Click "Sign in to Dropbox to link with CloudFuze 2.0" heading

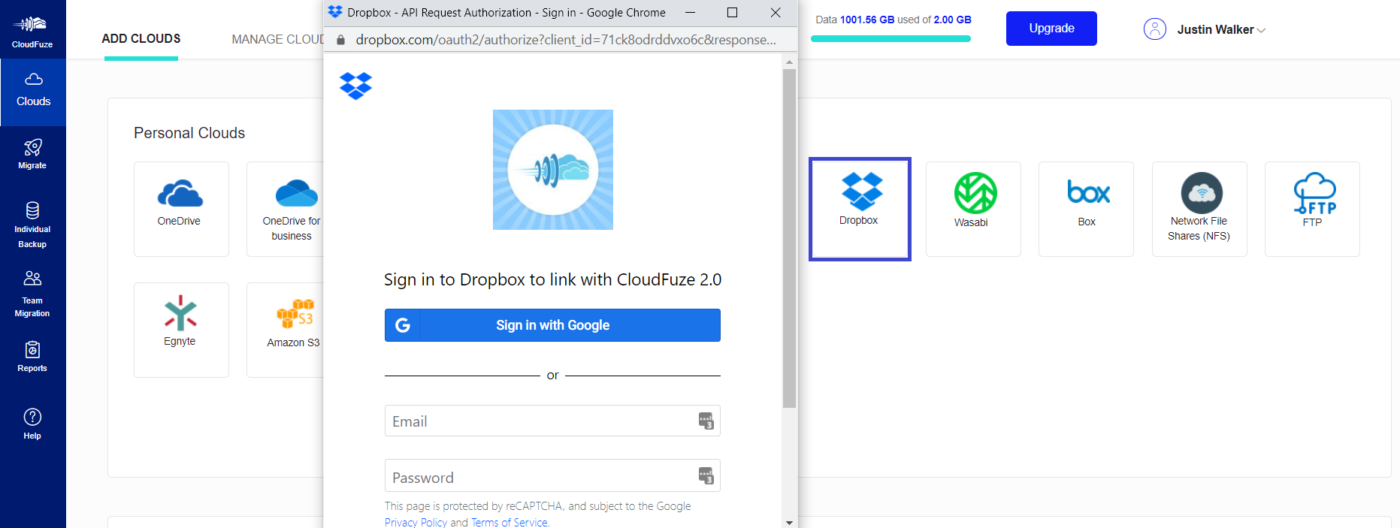coord(553,280)
